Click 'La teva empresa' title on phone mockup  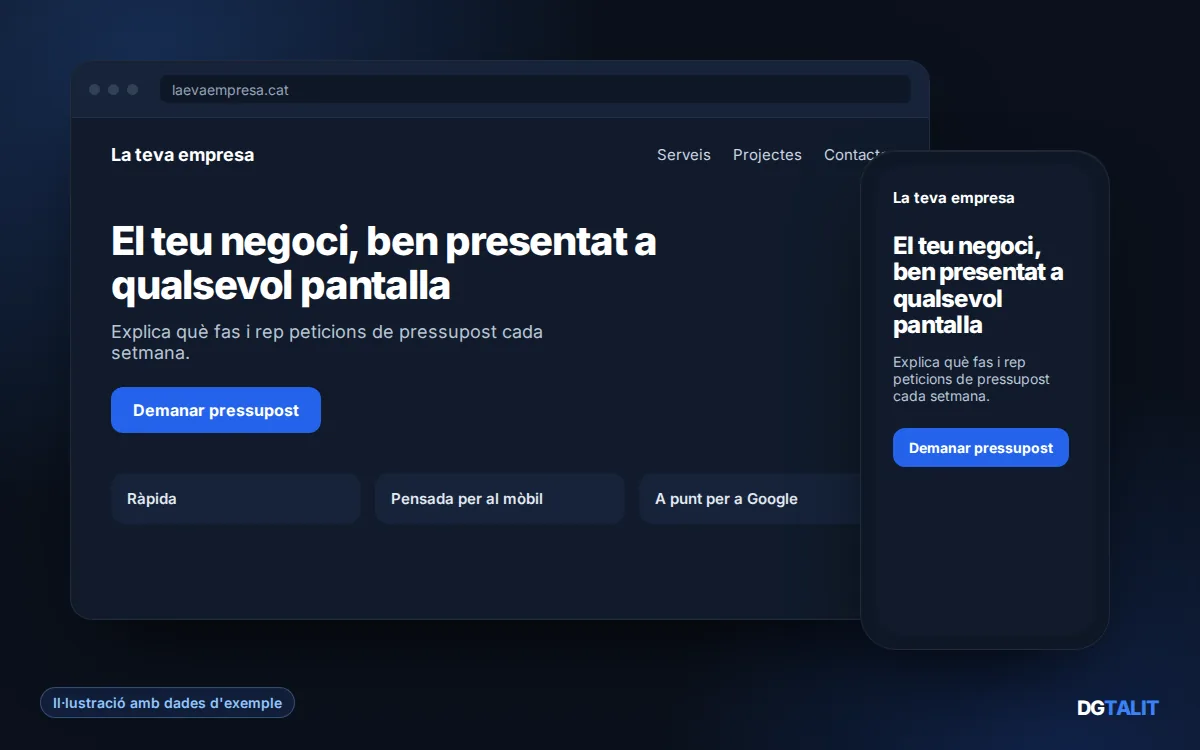tap(954, 198)
